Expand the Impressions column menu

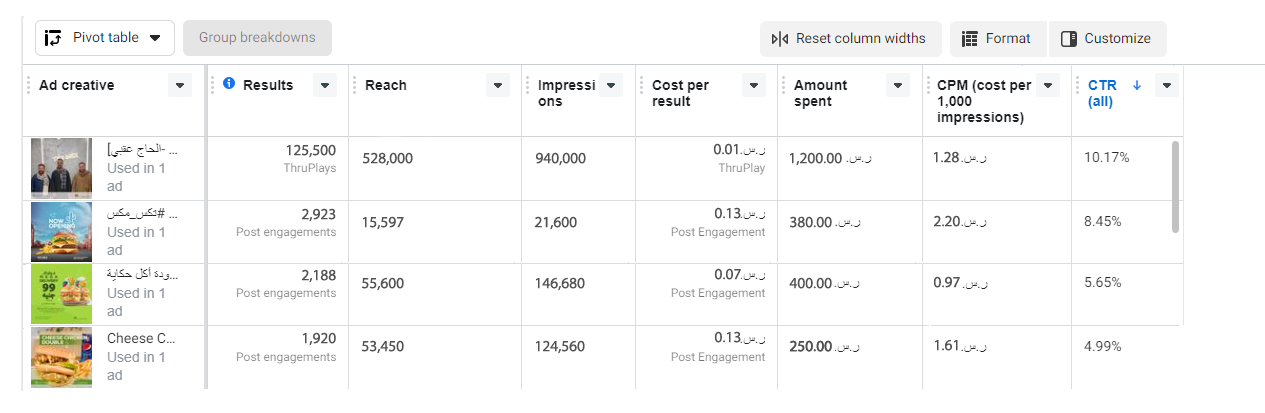tap(612, 86)
